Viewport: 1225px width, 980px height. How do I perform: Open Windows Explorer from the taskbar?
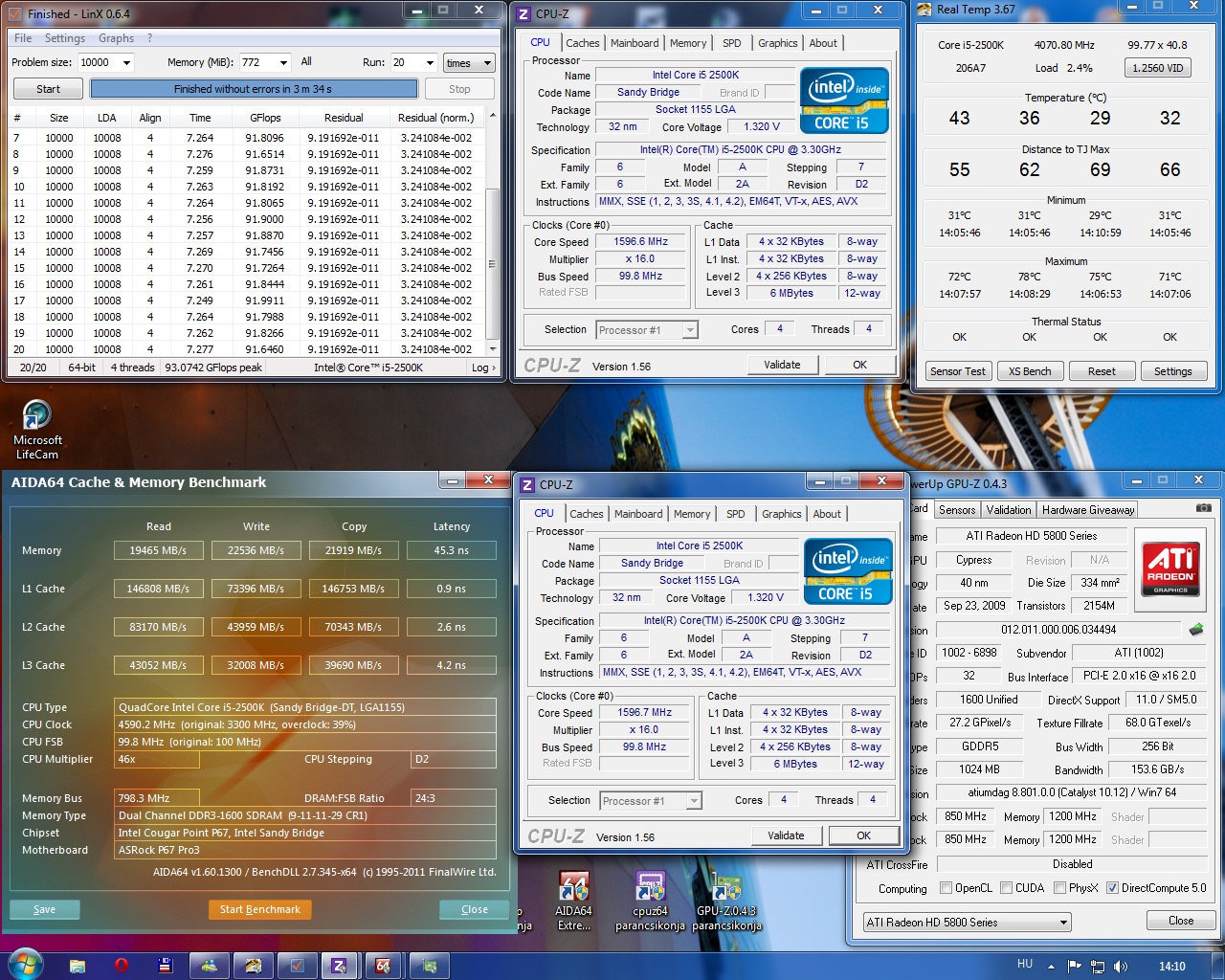[x=78, y=966]
